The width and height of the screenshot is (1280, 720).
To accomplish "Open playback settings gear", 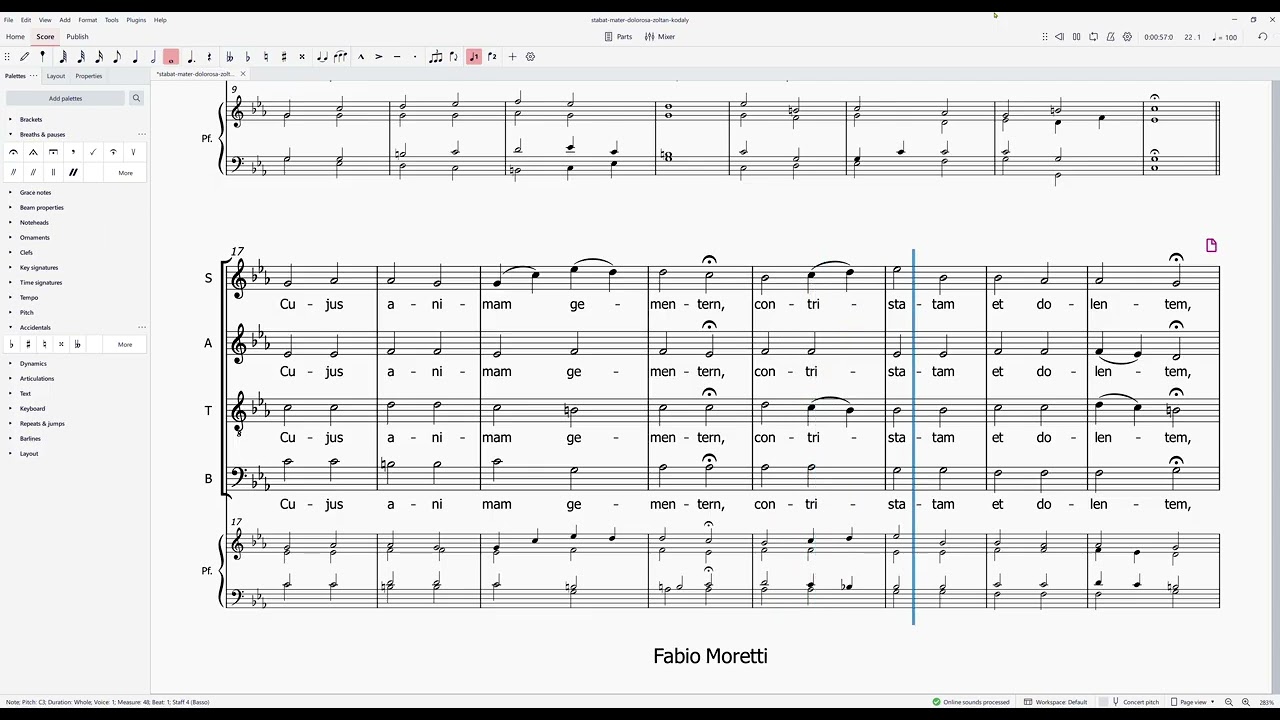I will click(1127, 37).
